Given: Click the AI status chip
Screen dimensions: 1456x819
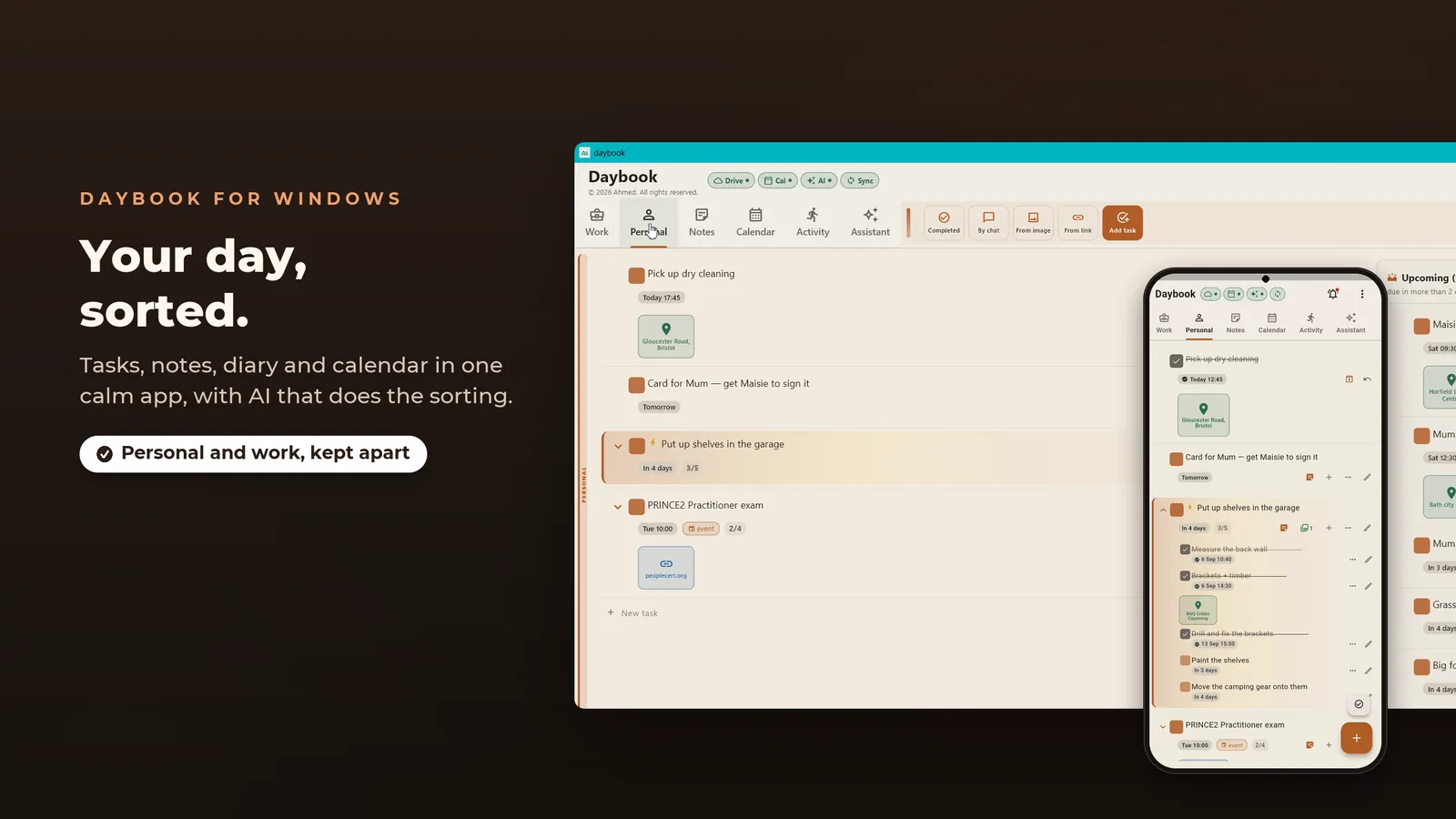Looking at the screenshot, I should (x=819, y=180).
